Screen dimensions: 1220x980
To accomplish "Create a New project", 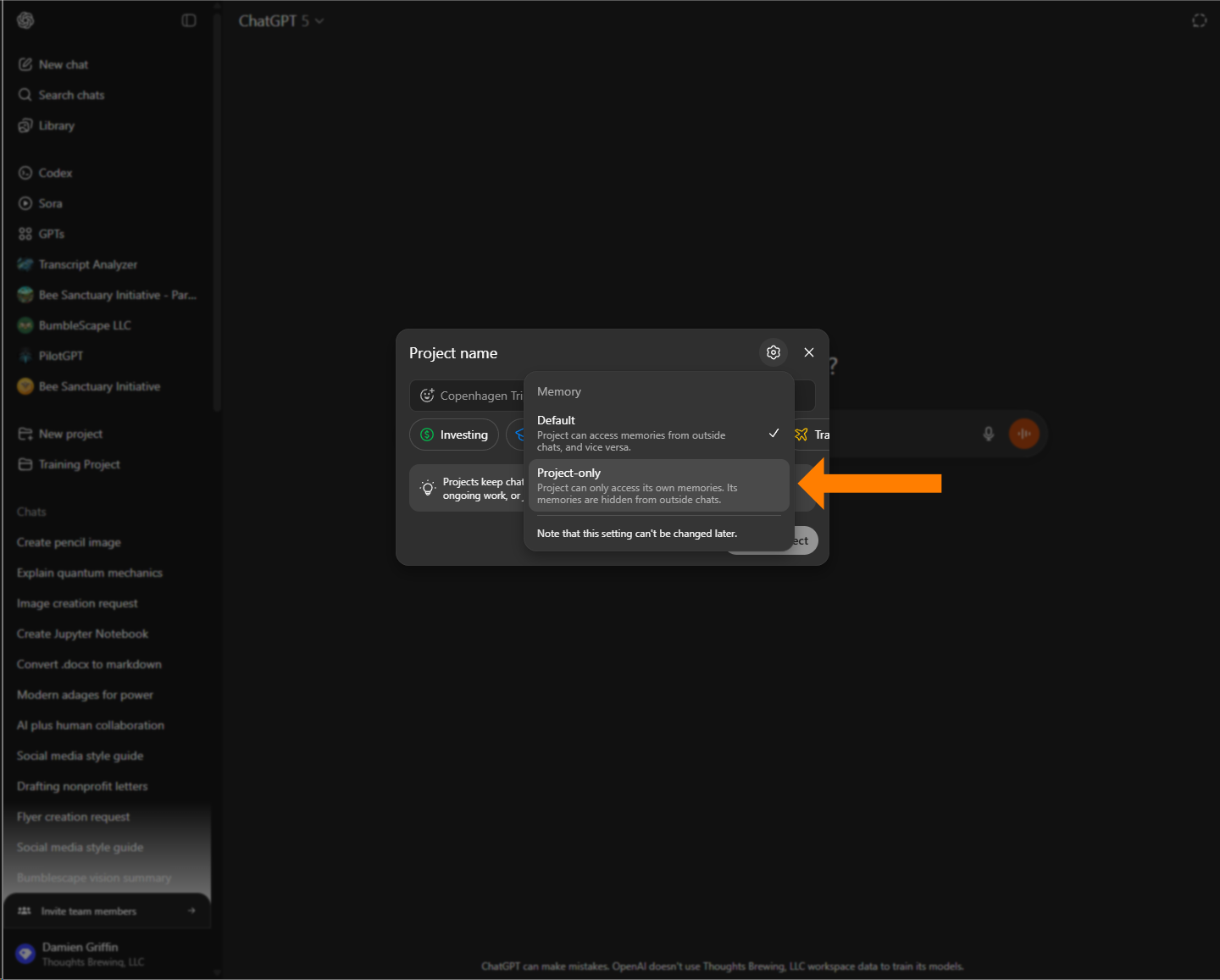I will point(70,433).
